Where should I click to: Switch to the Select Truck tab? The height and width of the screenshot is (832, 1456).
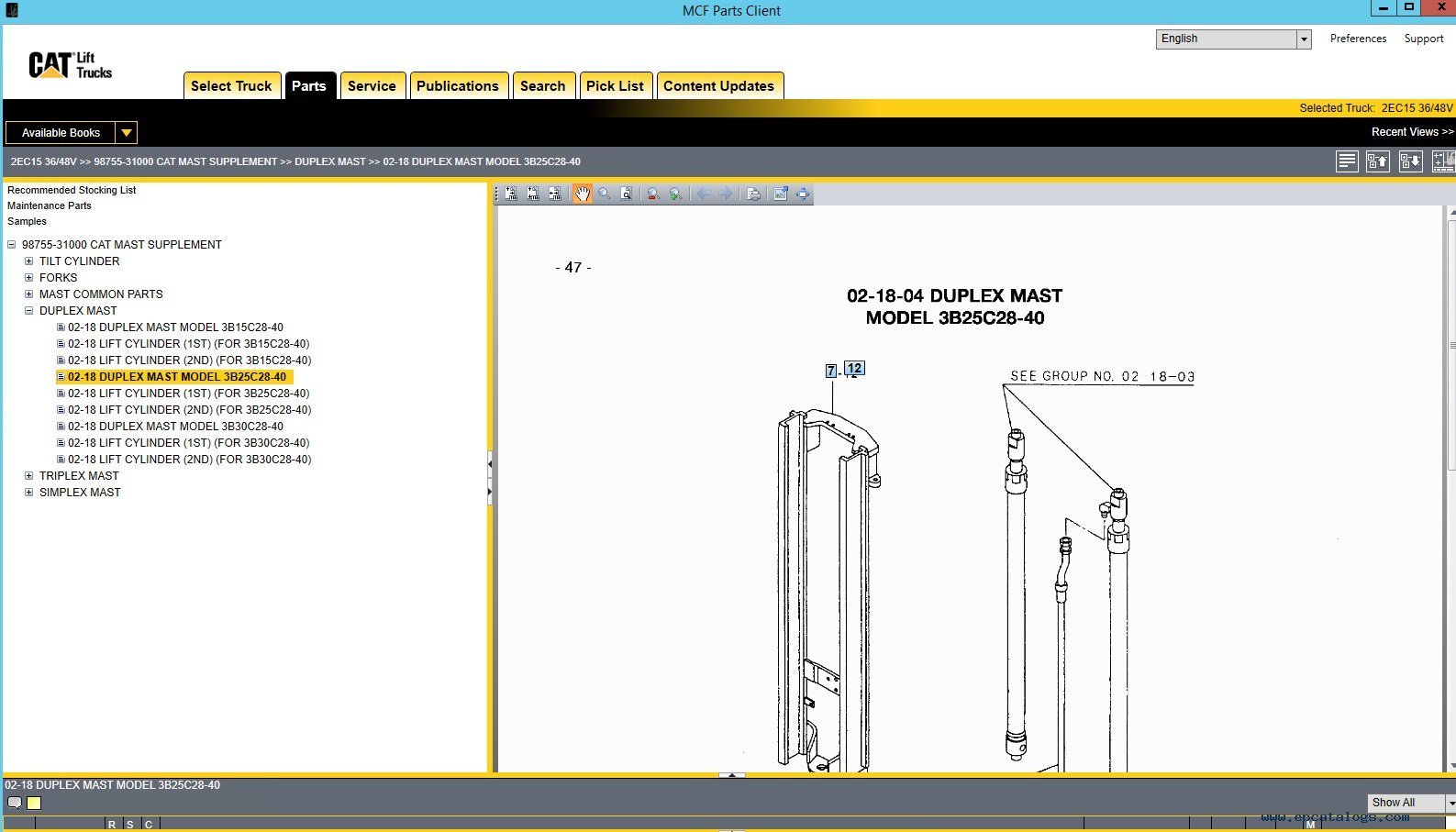pos(231,85)
